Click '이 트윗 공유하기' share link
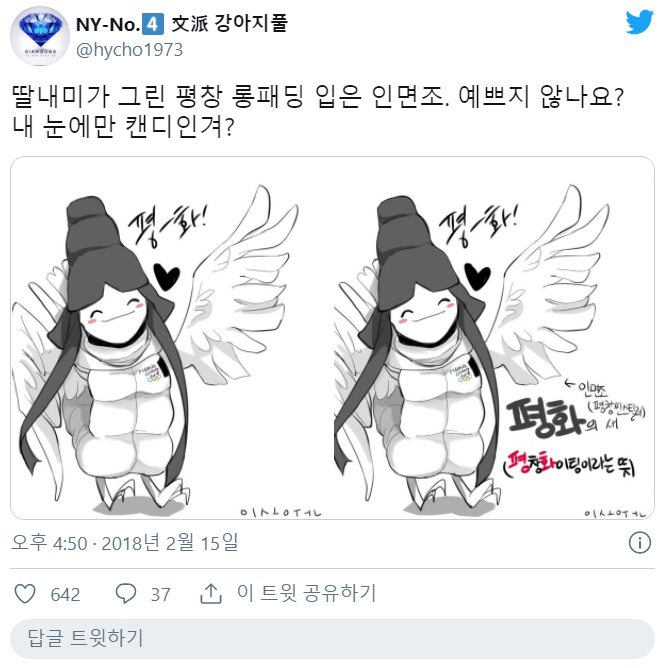Image resolution: width=665 pixels, height=668 pixels. click(x=307, y=593)
